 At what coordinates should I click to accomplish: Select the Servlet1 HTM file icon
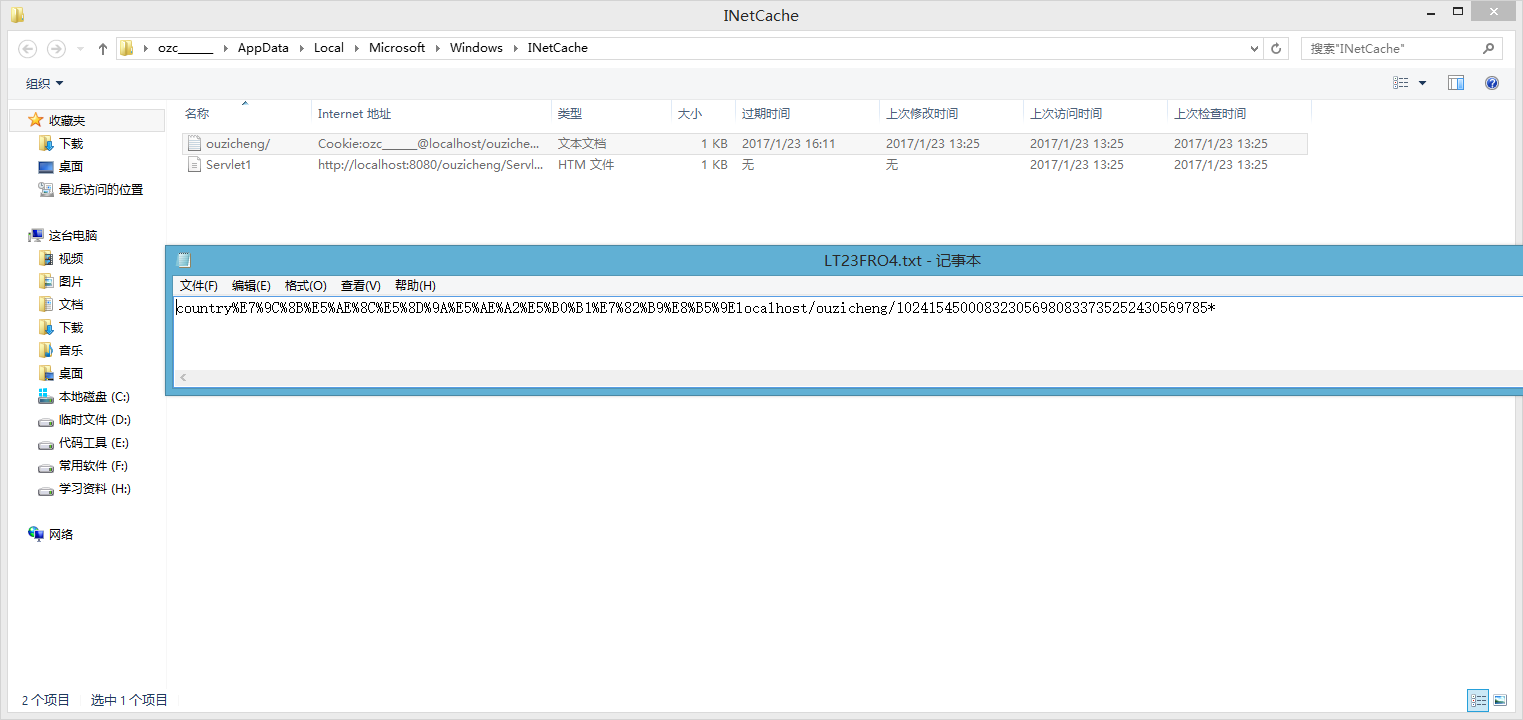[x=195, y=164]
